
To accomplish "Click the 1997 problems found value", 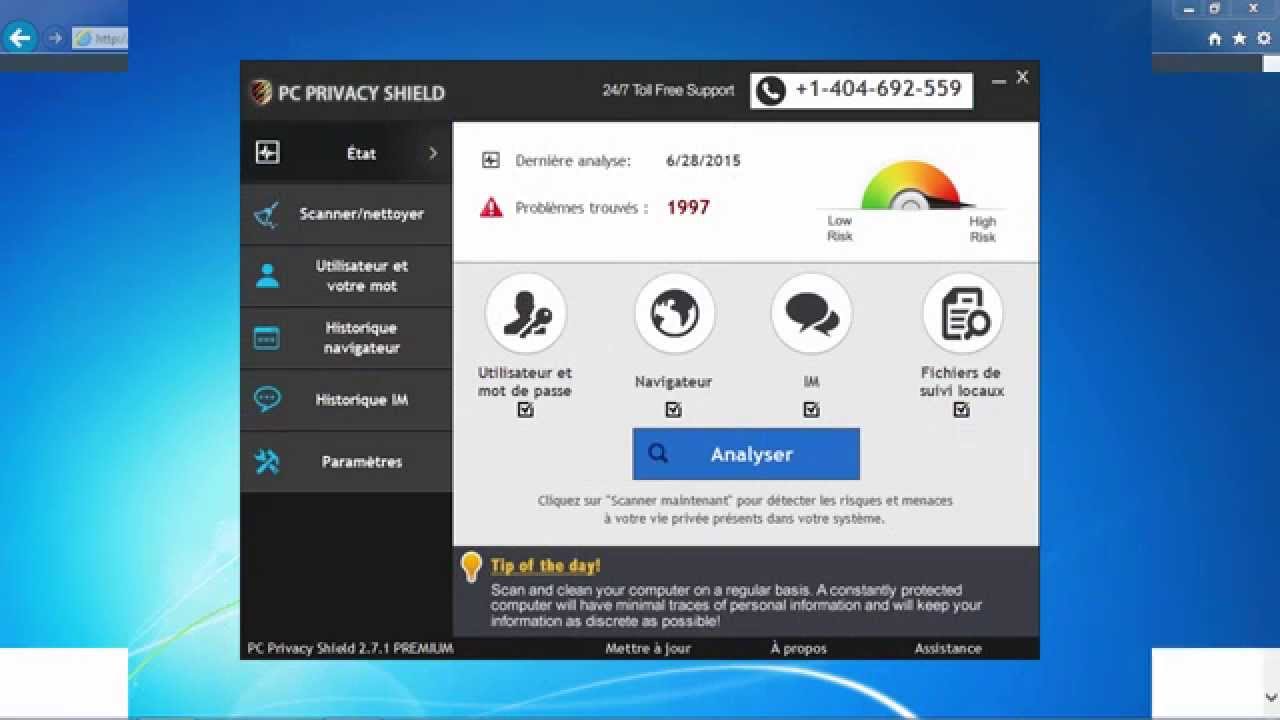I will [x=688, y=208].
